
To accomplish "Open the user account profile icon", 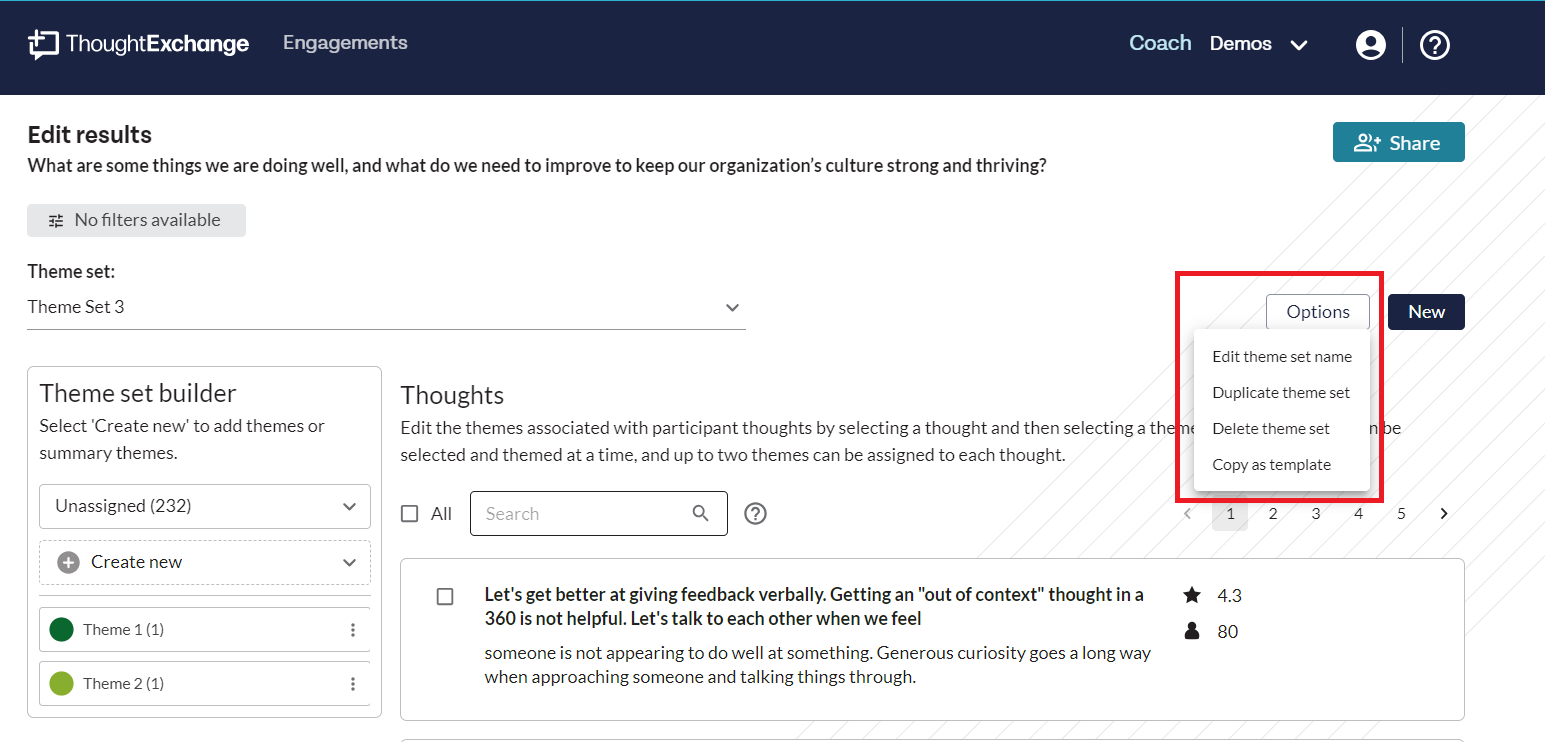I will 1370,44.
